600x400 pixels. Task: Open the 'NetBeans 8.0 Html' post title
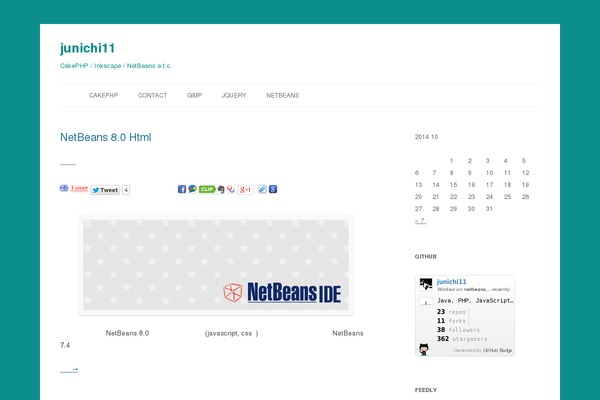106,137
